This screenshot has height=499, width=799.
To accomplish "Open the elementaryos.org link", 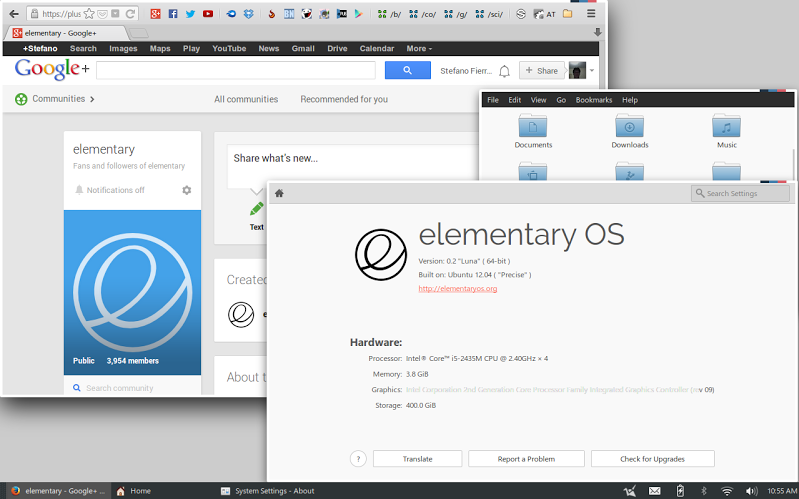I will 458,288.
